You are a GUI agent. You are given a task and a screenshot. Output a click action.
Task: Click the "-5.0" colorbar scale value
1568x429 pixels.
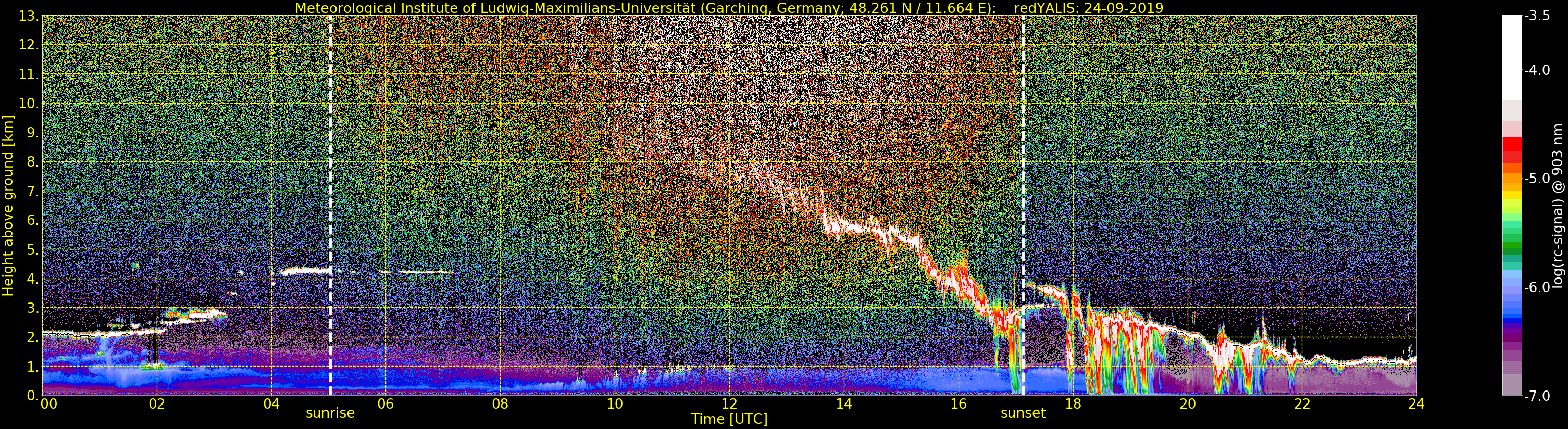click(x=1537, y=178)
